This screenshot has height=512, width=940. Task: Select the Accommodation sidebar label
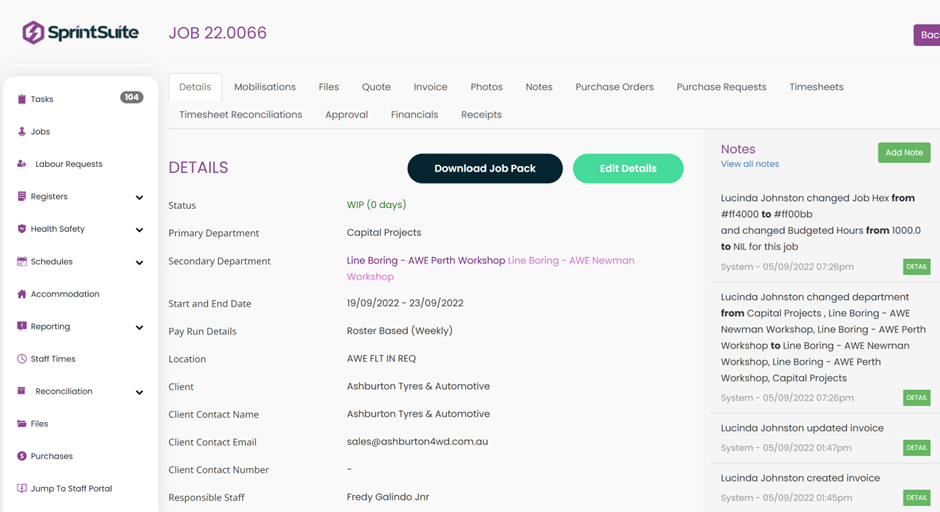[x=65, y=294]
